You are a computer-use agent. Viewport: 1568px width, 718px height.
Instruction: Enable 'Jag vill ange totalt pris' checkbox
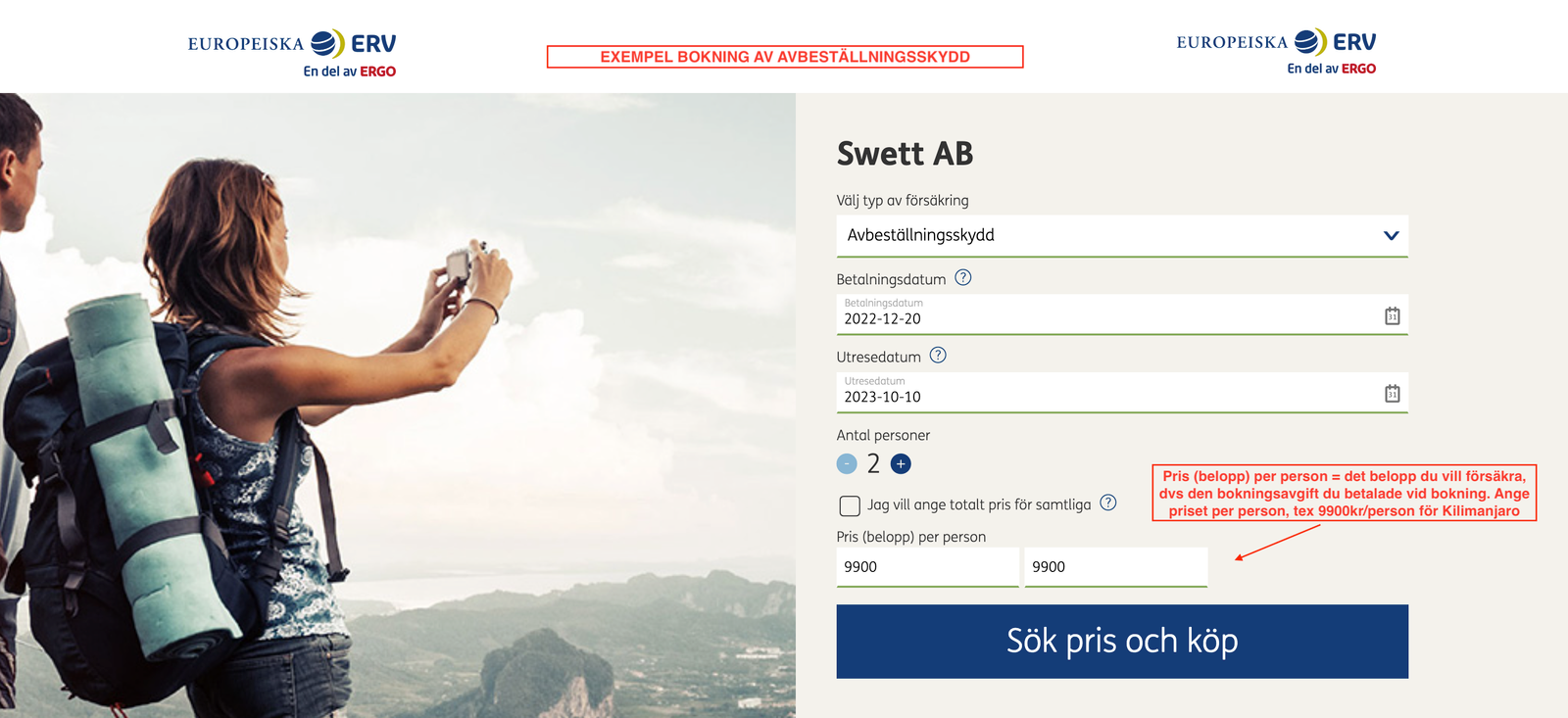click(x=850, y=505)
